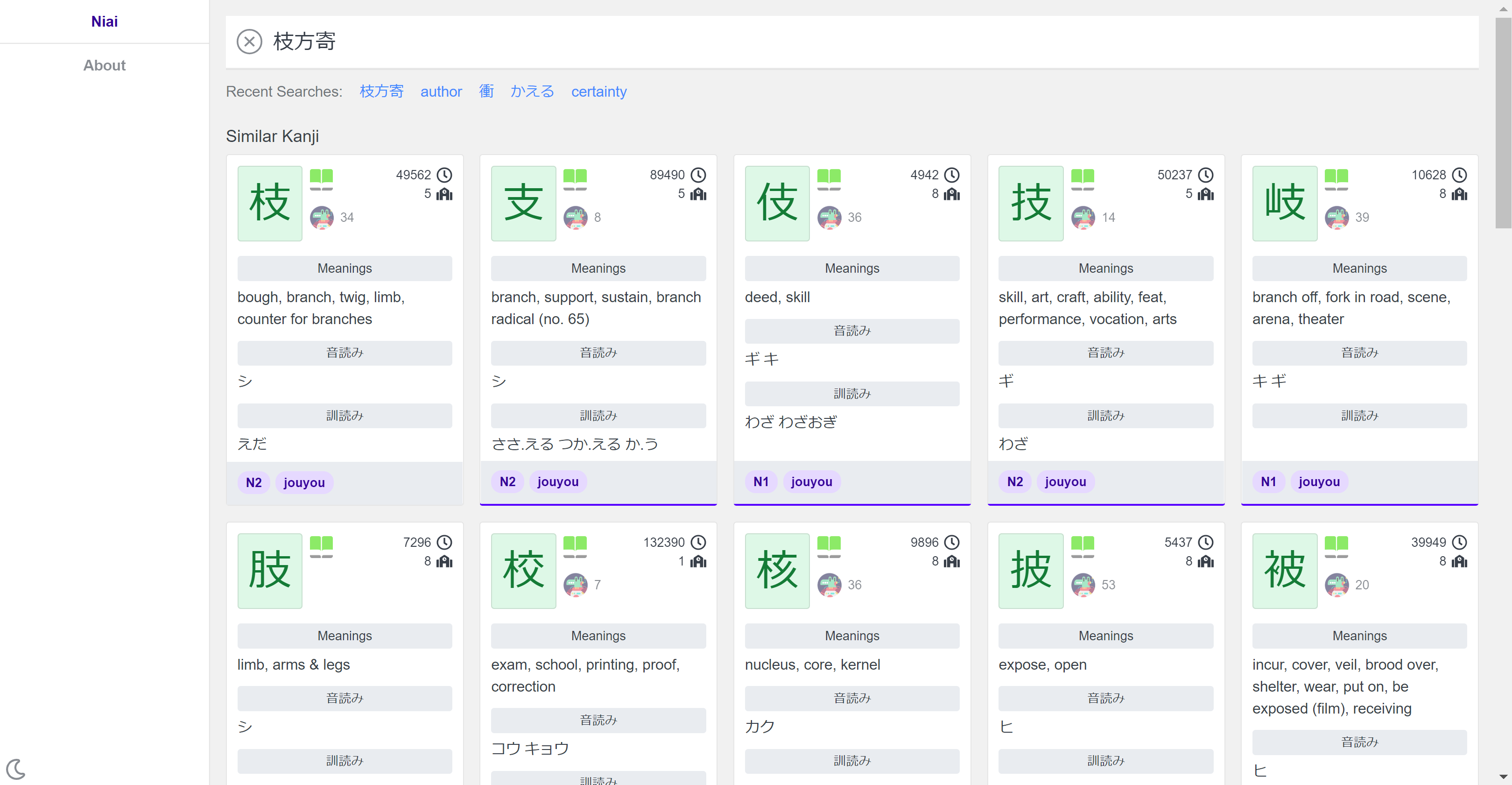The image size is (1512, 785).
Task: Select recent search 'certainty'
Action: tap(599, 92)
